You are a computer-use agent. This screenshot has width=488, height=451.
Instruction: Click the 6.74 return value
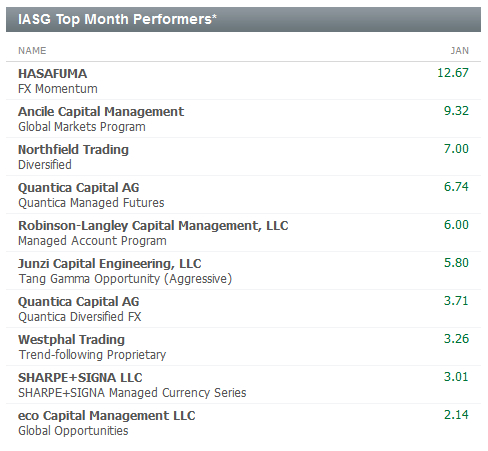[456, 187]
